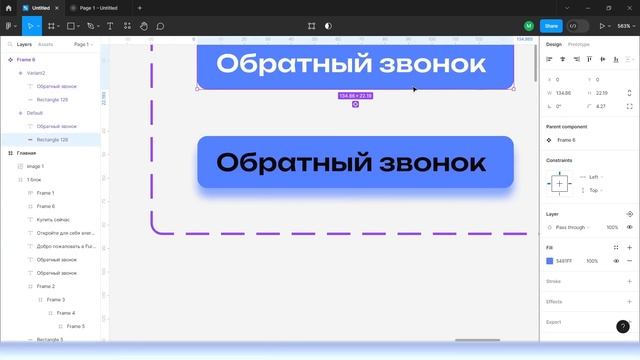Present the prototype with the play icon
The image size is (640, 360).
[x=602, y=26]
